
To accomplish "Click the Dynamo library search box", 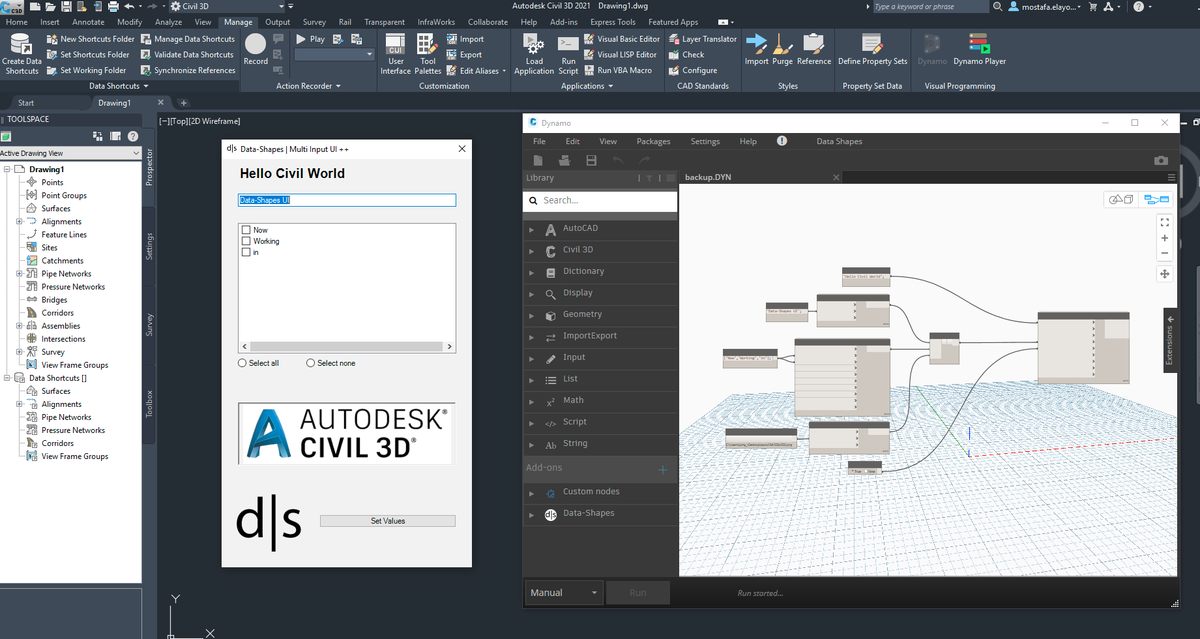I will [600, 200].
